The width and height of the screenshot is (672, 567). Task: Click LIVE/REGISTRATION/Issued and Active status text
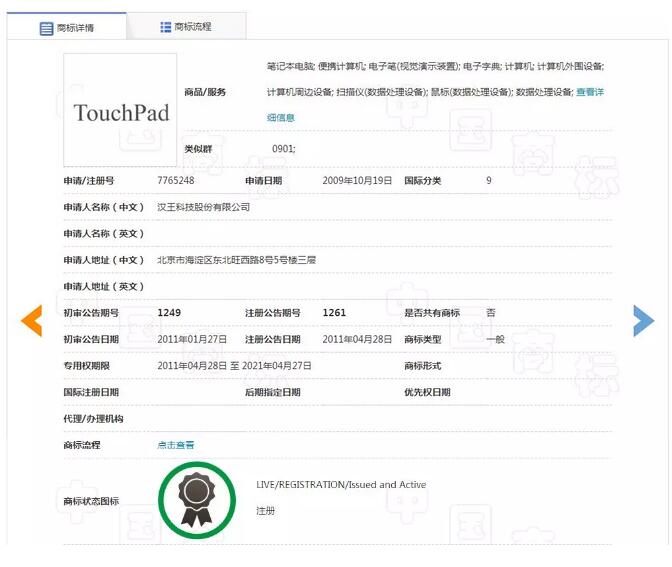click(x=341, y=485)
